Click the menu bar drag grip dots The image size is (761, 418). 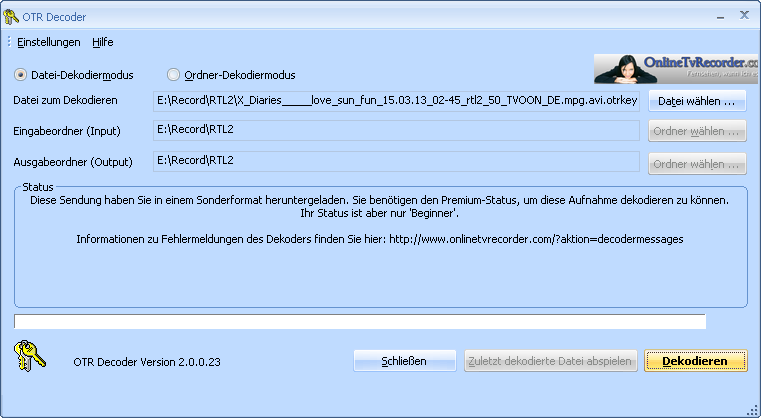(9, 42)
